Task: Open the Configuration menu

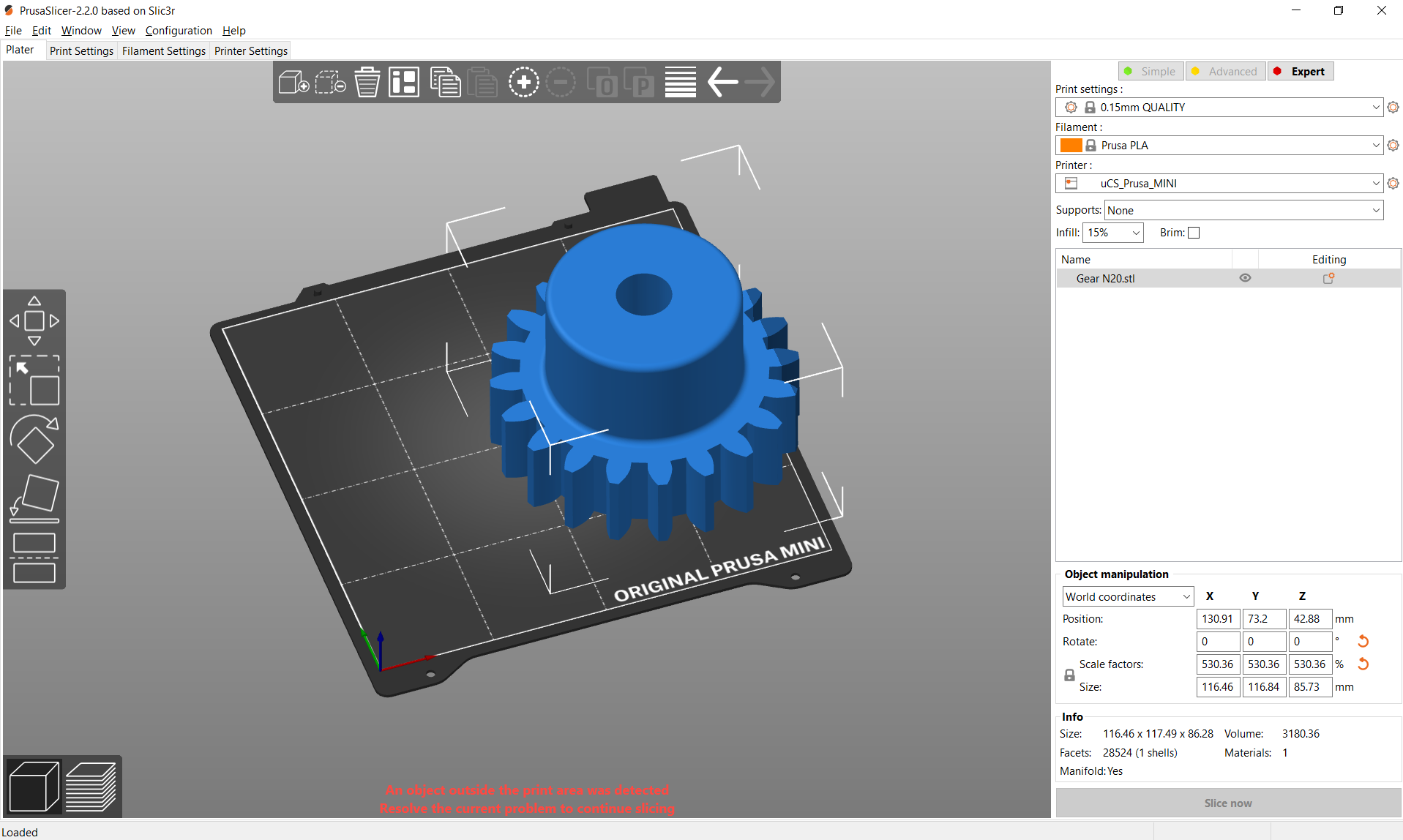Action: [x=179, y=31]
